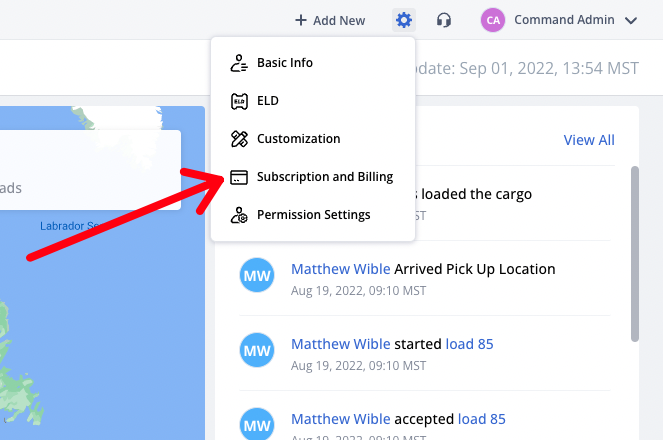Image resolution: width=663 pixels, height=440 pixels.
Task: Select Customization in the settings menu
Action: tap(312, 139)
